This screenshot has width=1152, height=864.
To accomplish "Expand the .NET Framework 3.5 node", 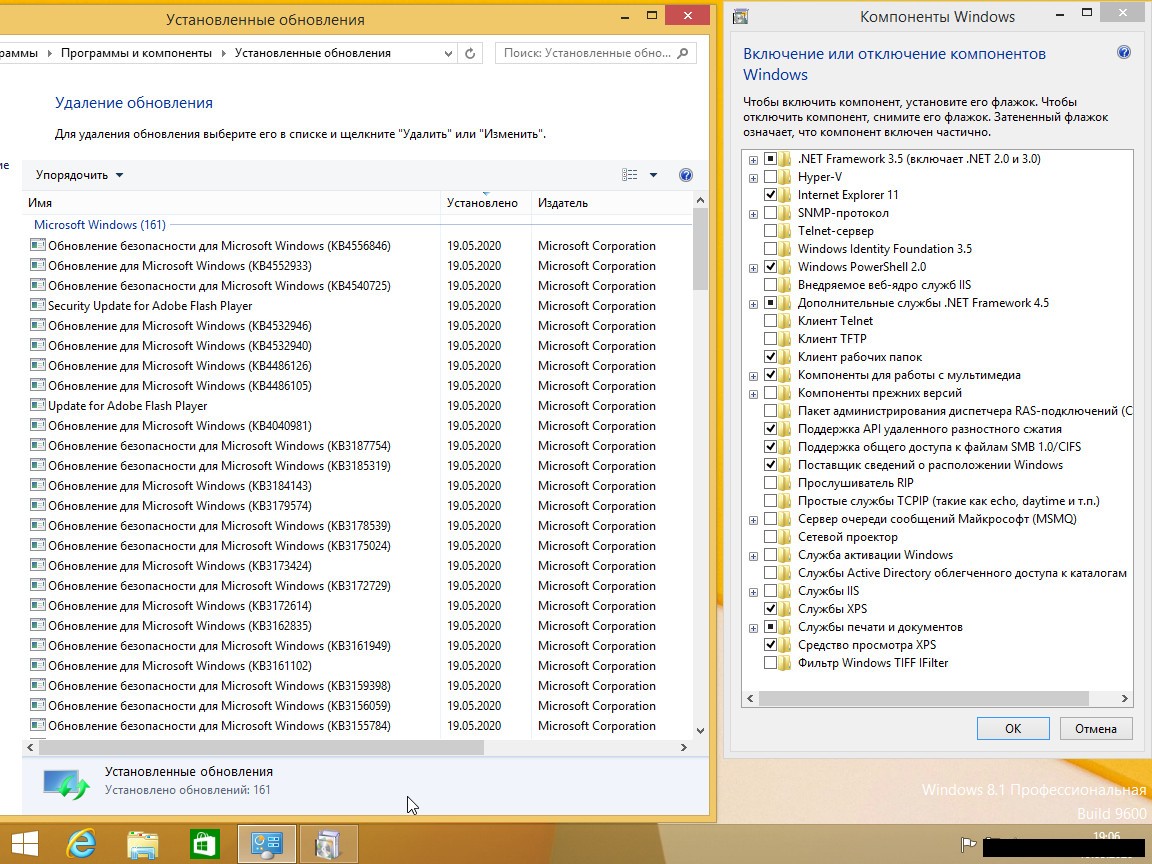I will click(x=753, y=159).
